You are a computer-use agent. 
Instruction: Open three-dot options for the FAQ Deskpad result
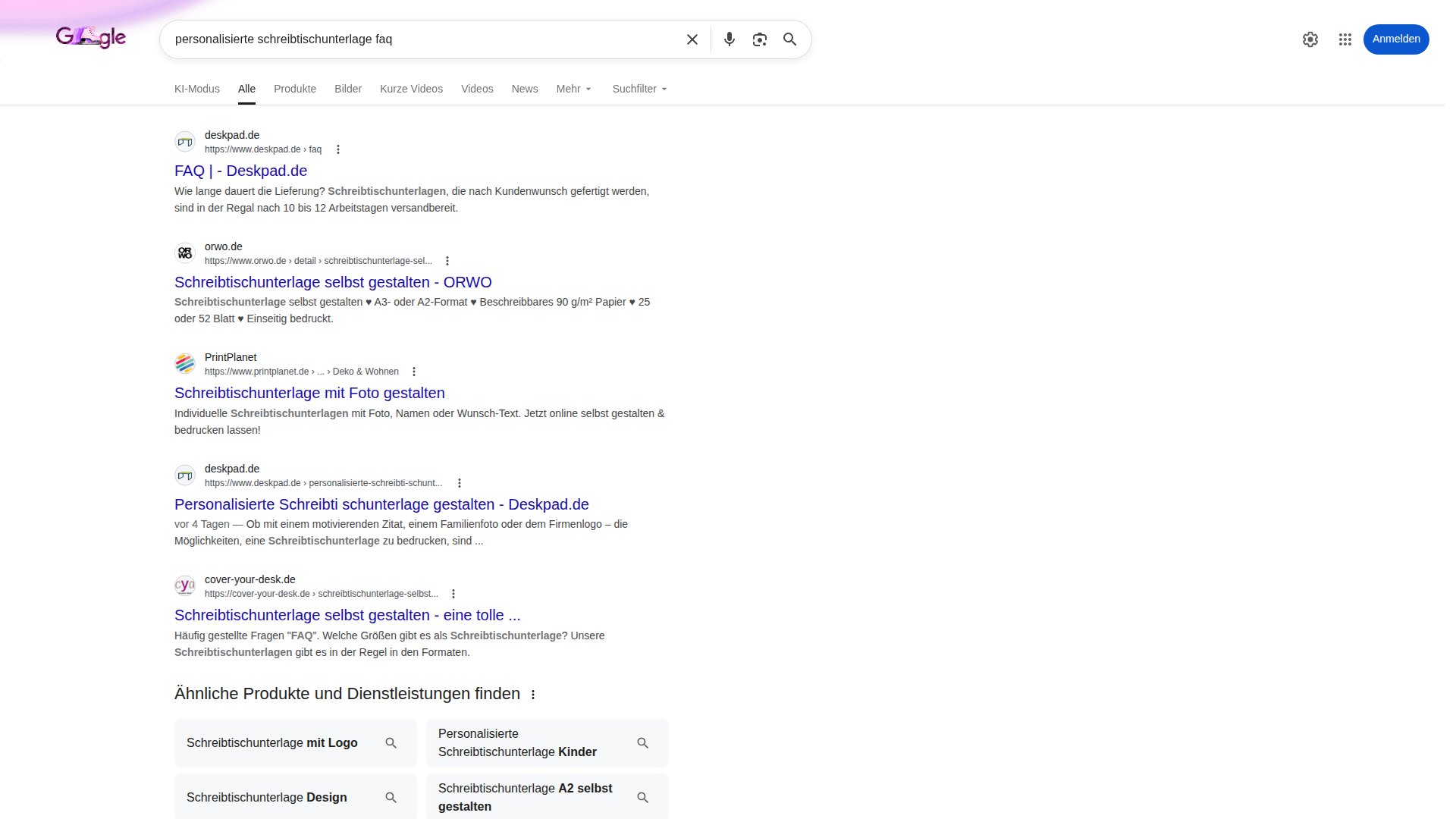click(338, 149)
